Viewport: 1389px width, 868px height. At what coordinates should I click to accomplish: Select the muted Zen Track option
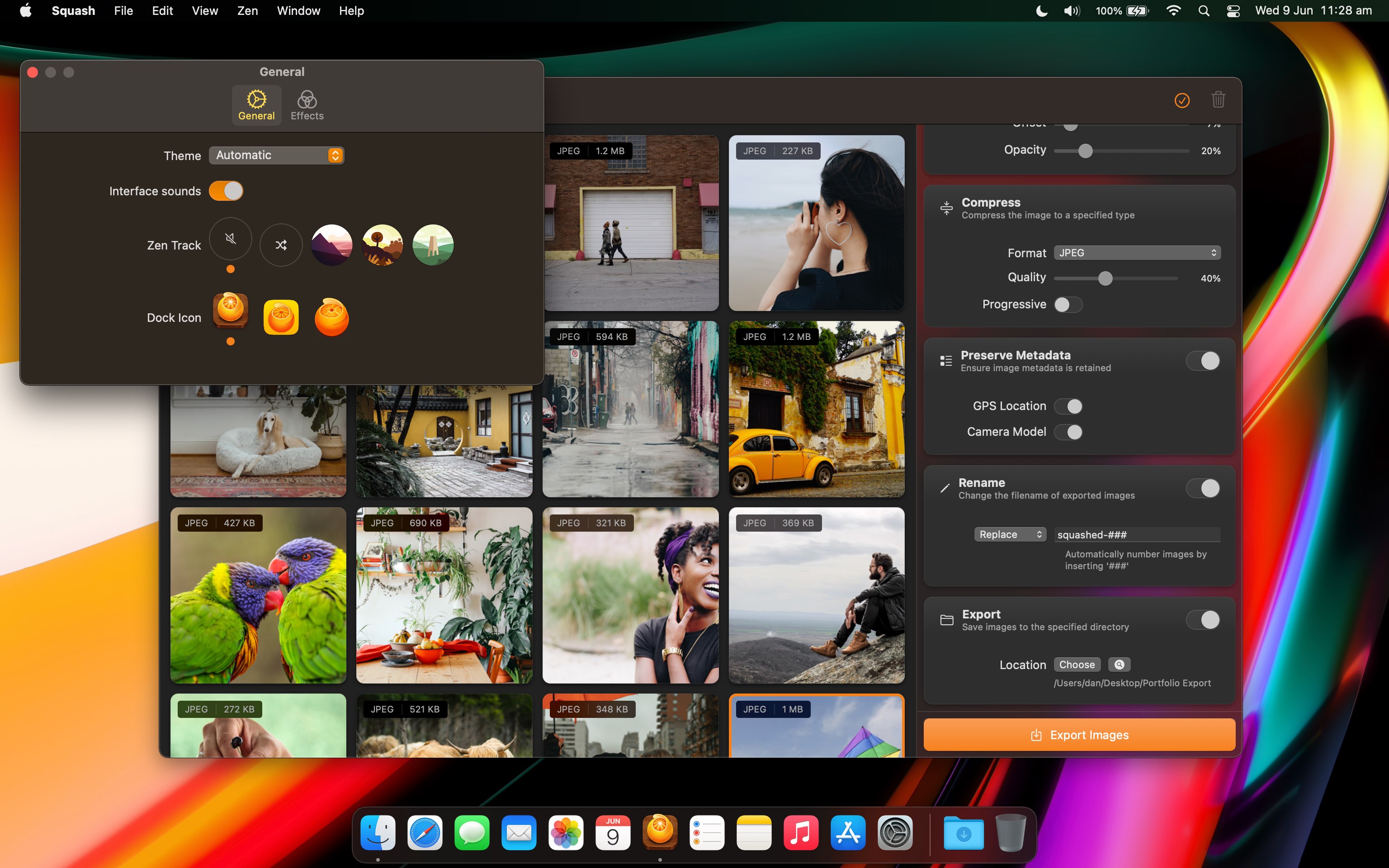coord(231,239)
